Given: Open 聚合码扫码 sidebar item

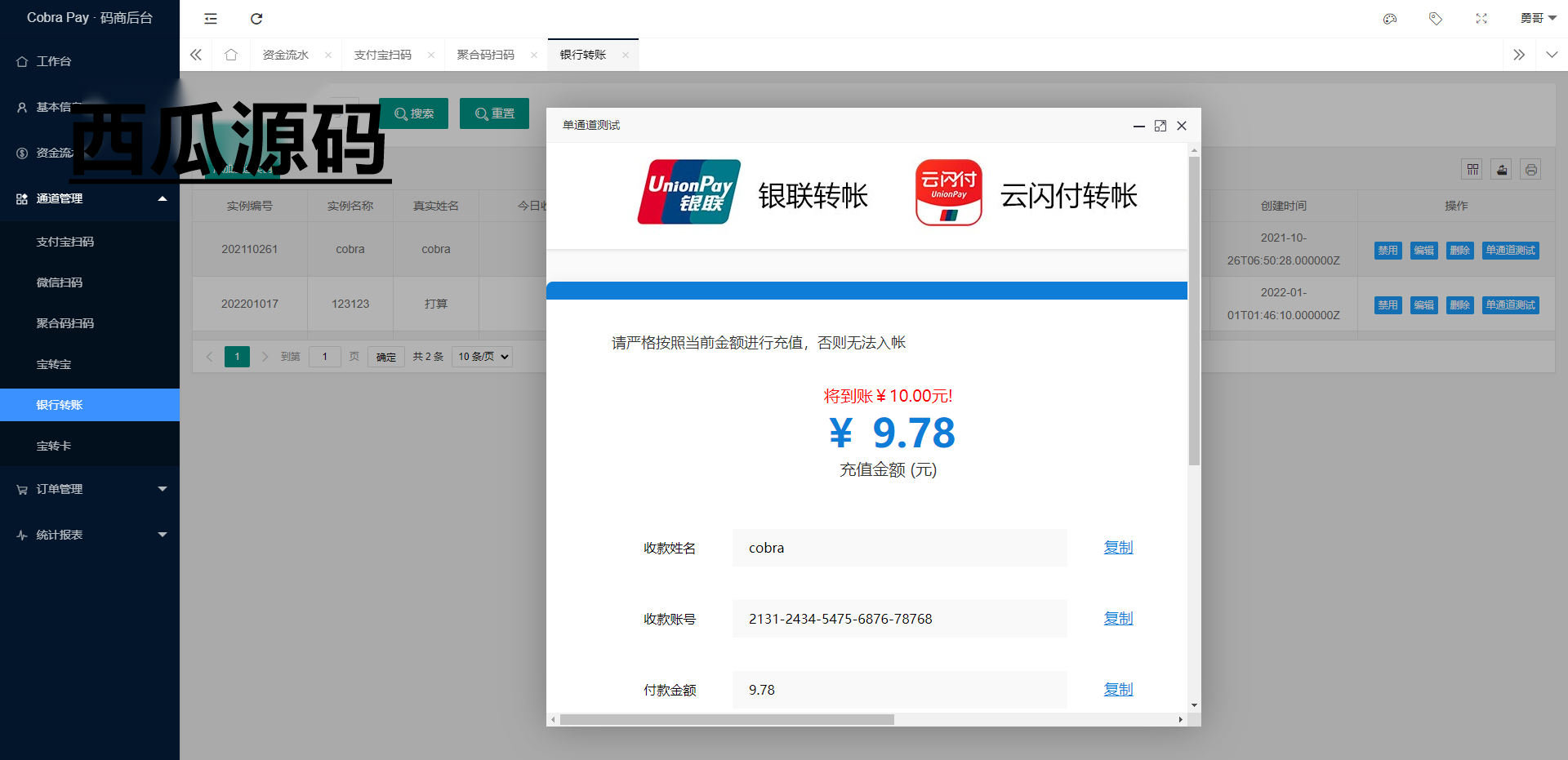Looking at the screenshot, I should 90,323.
